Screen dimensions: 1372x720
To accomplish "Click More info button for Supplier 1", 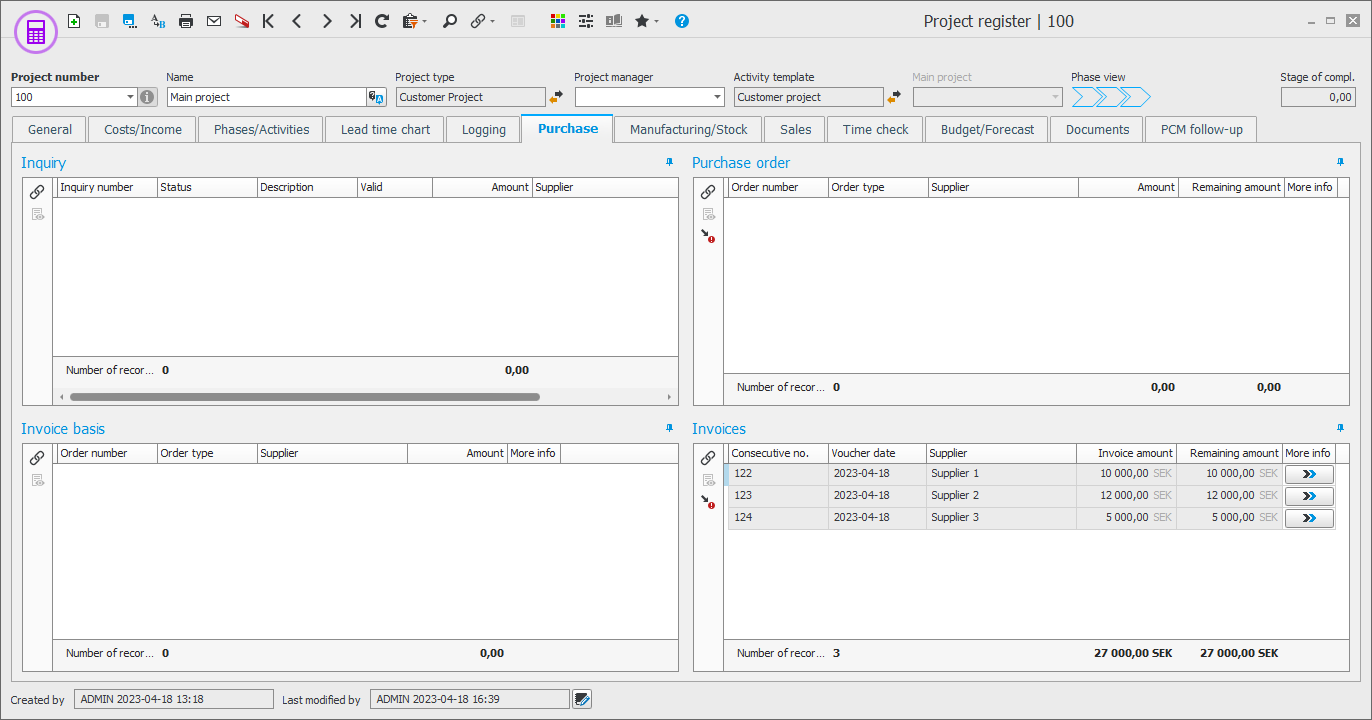I will (1309, 474).
